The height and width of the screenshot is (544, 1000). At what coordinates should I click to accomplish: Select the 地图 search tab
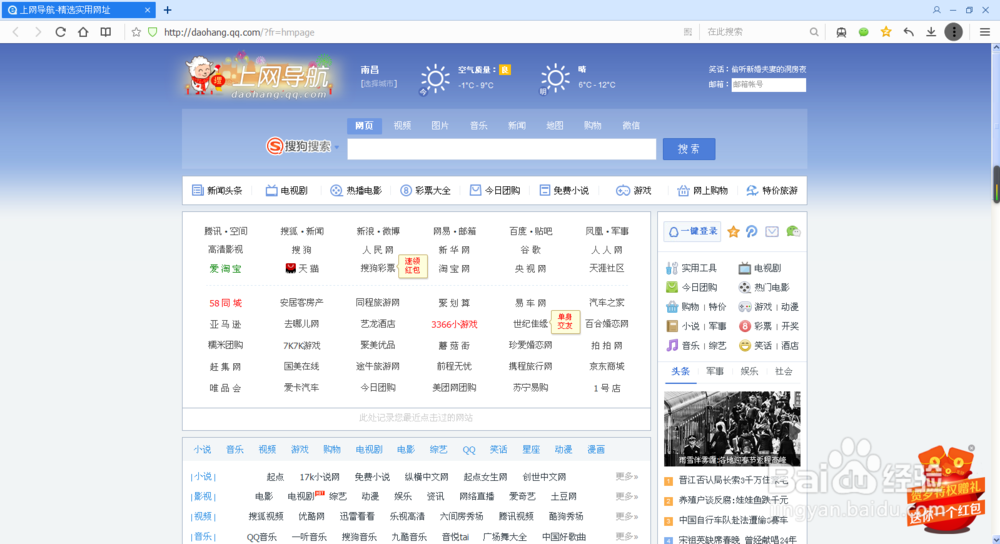555,126
